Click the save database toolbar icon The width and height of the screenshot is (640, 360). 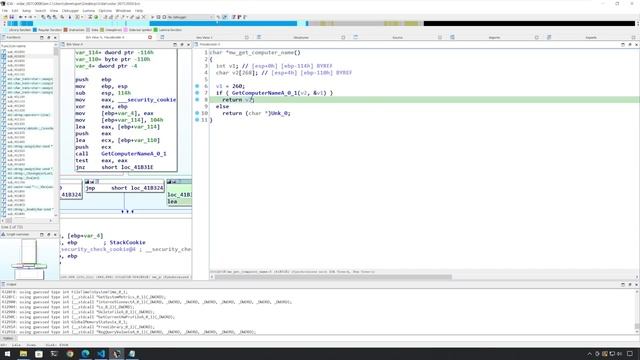click(x=11, y=17)
